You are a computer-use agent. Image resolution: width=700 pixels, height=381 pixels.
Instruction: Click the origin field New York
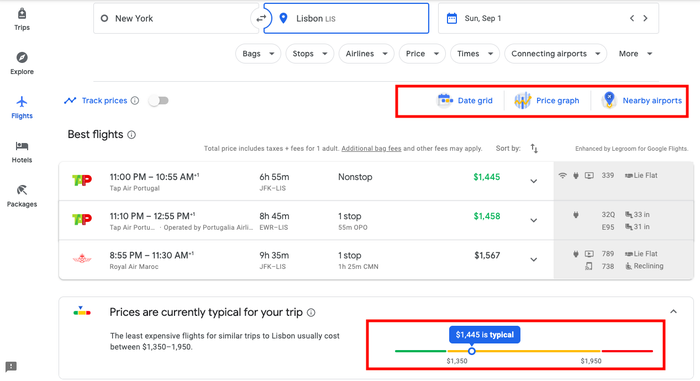coord(176,18)
